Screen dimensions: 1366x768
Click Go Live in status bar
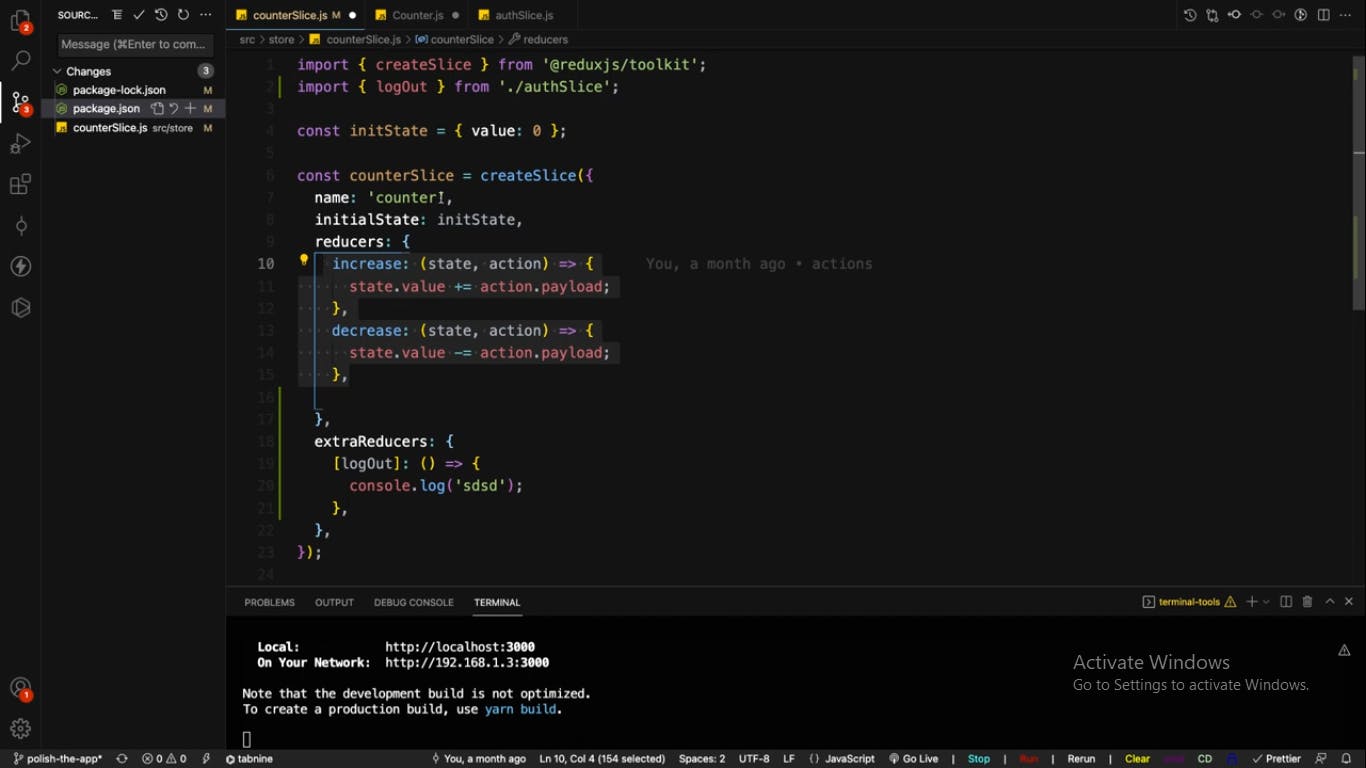click(x=913, y=759)
